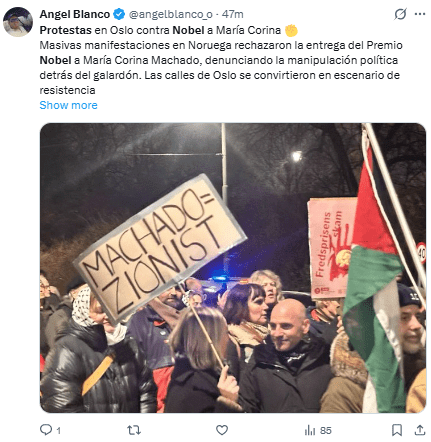Click the reply speech bubble icon
The image size is (431, 442).
click(46, 430)
